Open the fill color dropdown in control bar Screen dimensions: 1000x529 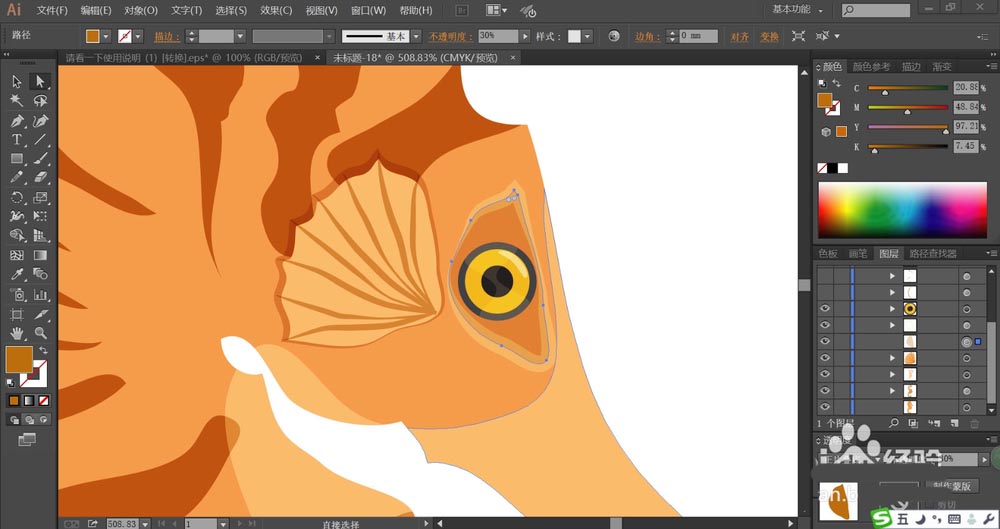(x=106, y=36)
